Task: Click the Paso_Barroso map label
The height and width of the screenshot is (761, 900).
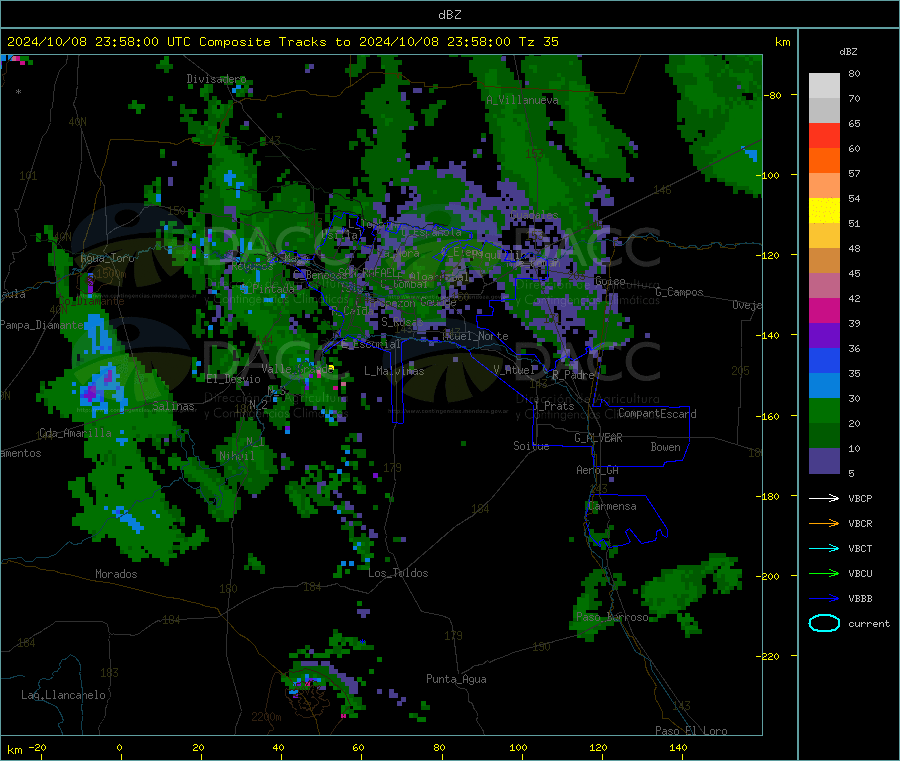Action: point(612,617)
